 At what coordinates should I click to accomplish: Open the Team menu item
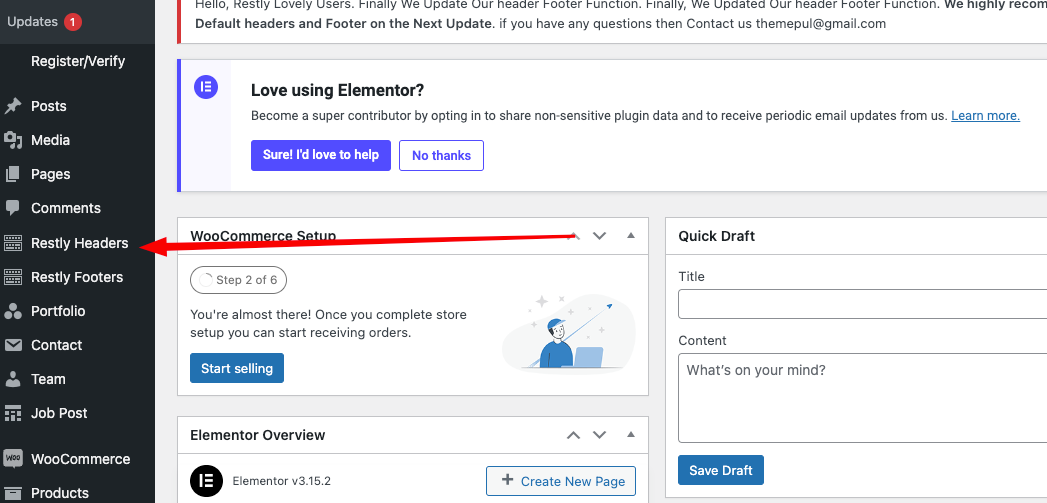(48, 379)
